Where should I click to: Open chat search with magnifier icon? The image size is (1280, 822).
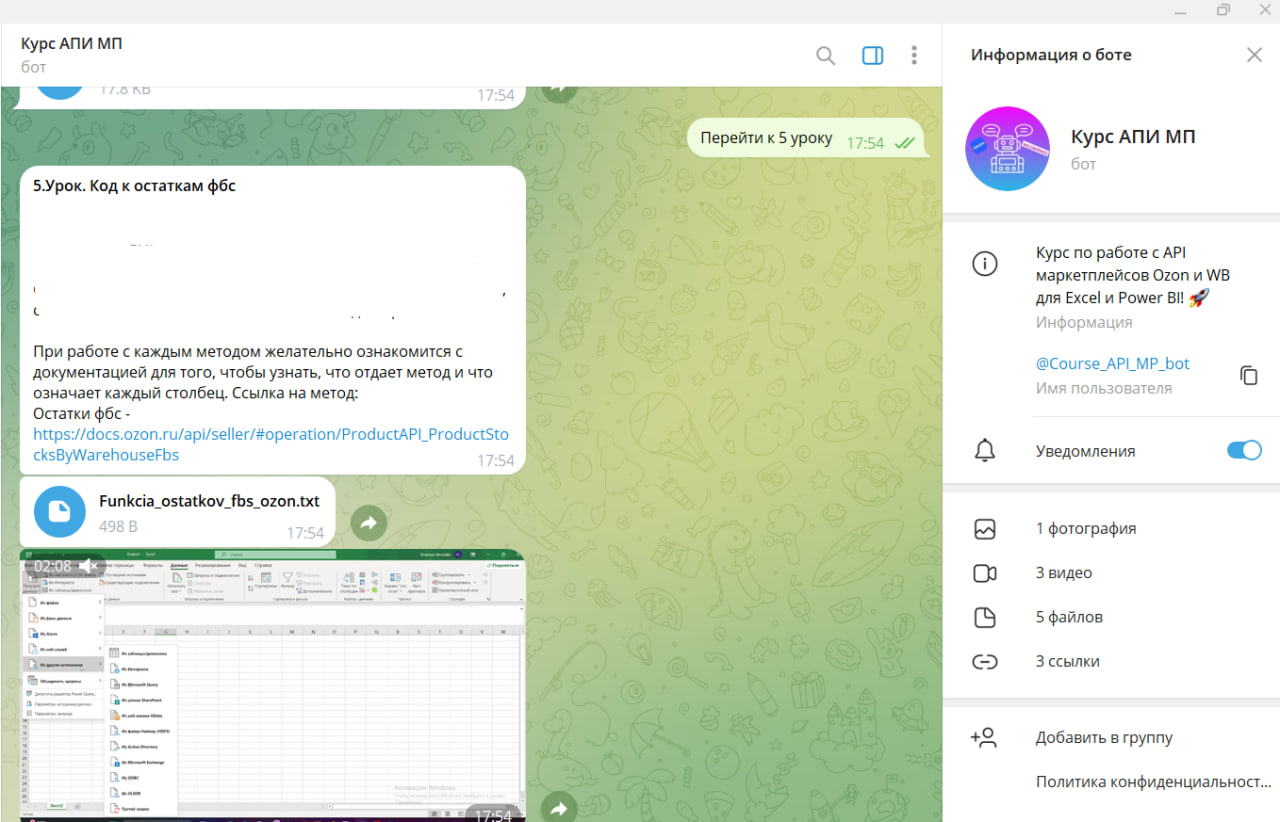click(x=825, y=56)
